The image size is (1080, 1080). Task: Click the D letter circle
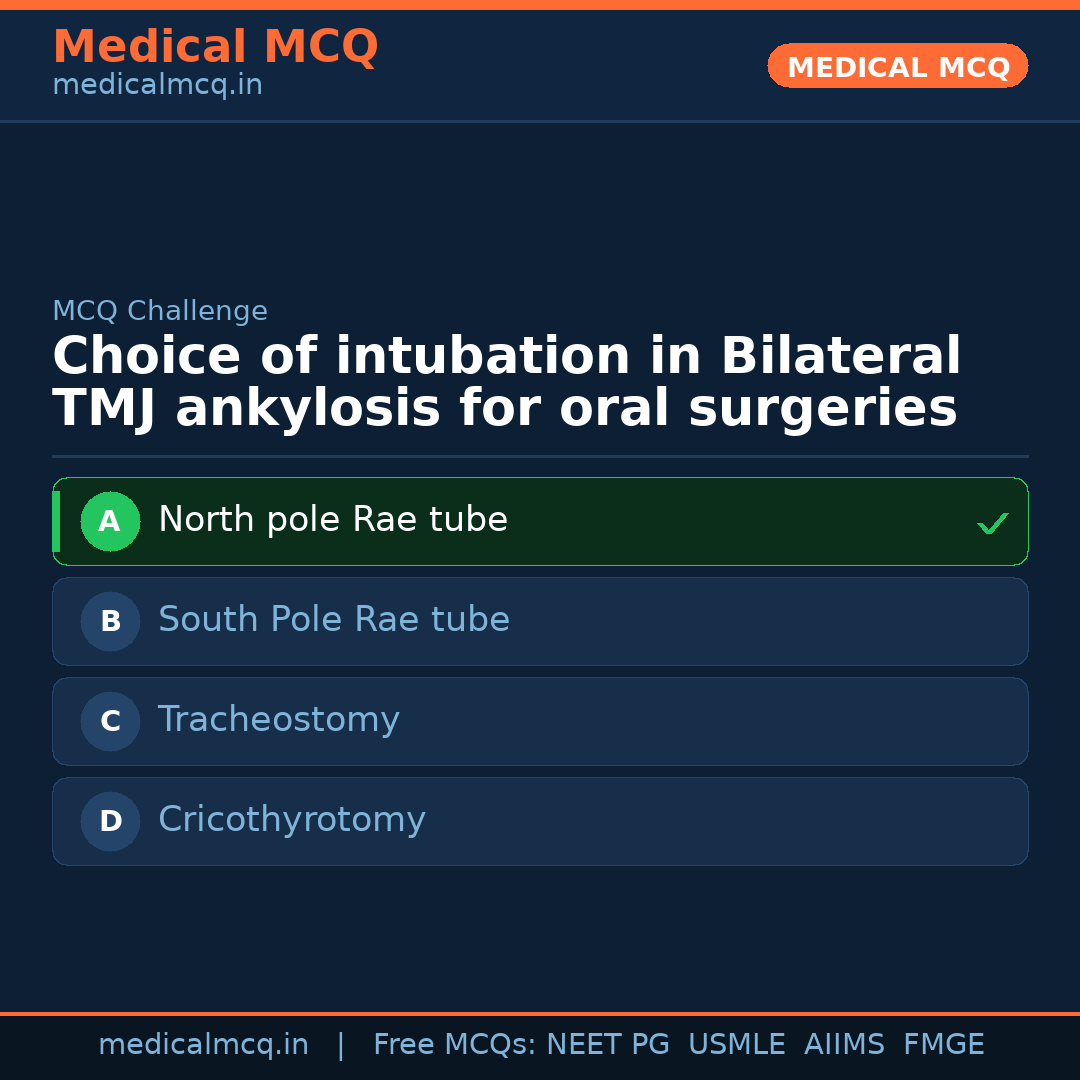coord(110,821)
